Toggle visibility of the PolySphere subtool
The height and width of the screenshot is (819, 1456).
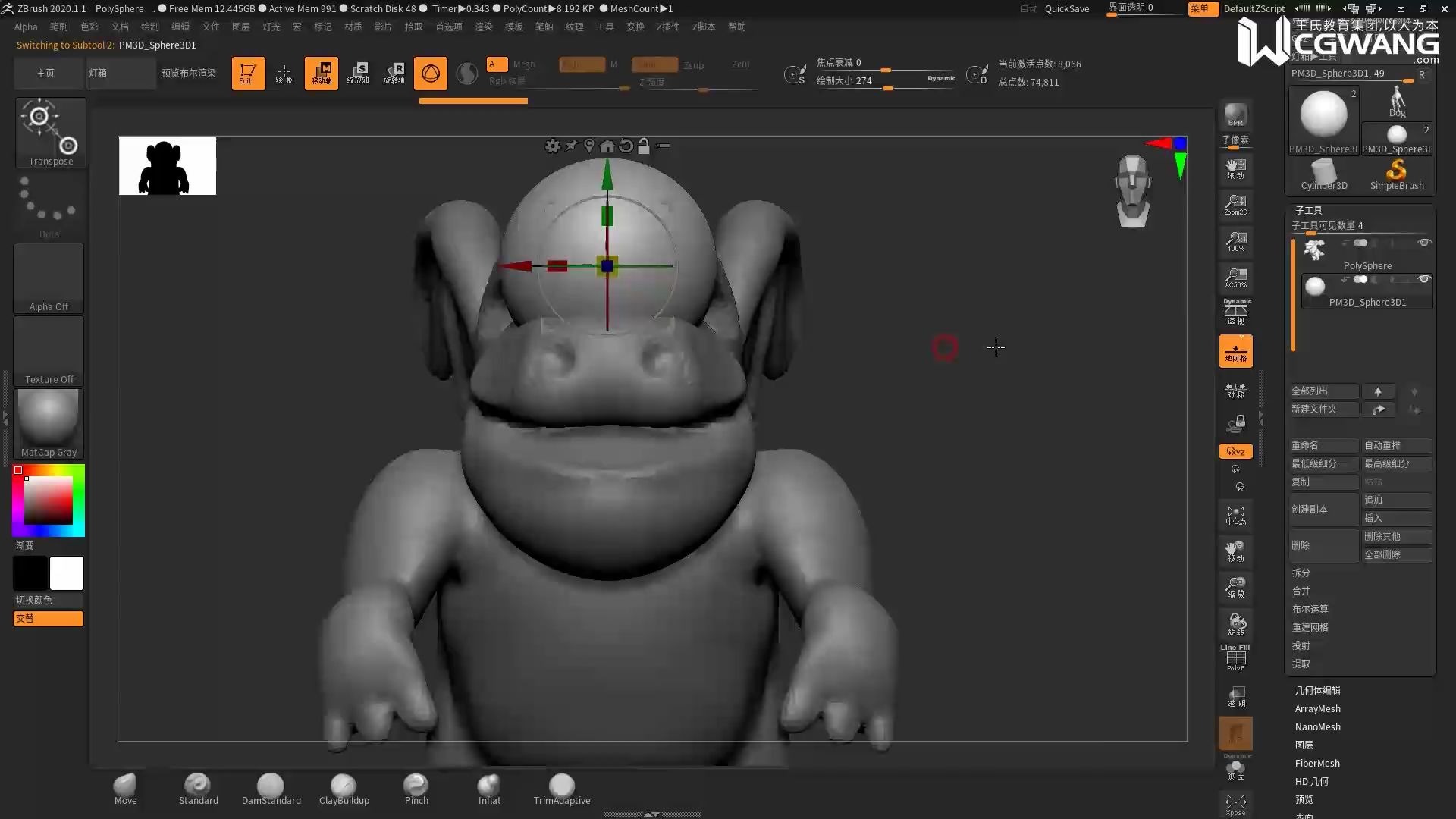(x=1423, y=243)
